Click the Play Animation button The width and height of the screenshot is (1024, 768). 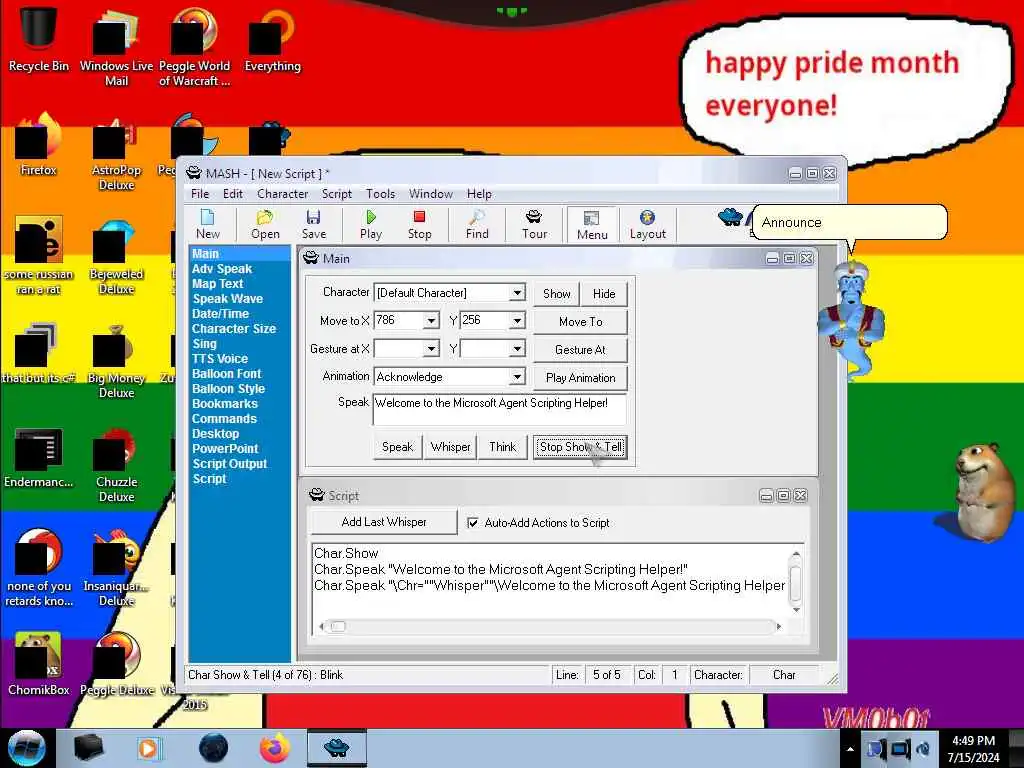[x=581, y=378]
